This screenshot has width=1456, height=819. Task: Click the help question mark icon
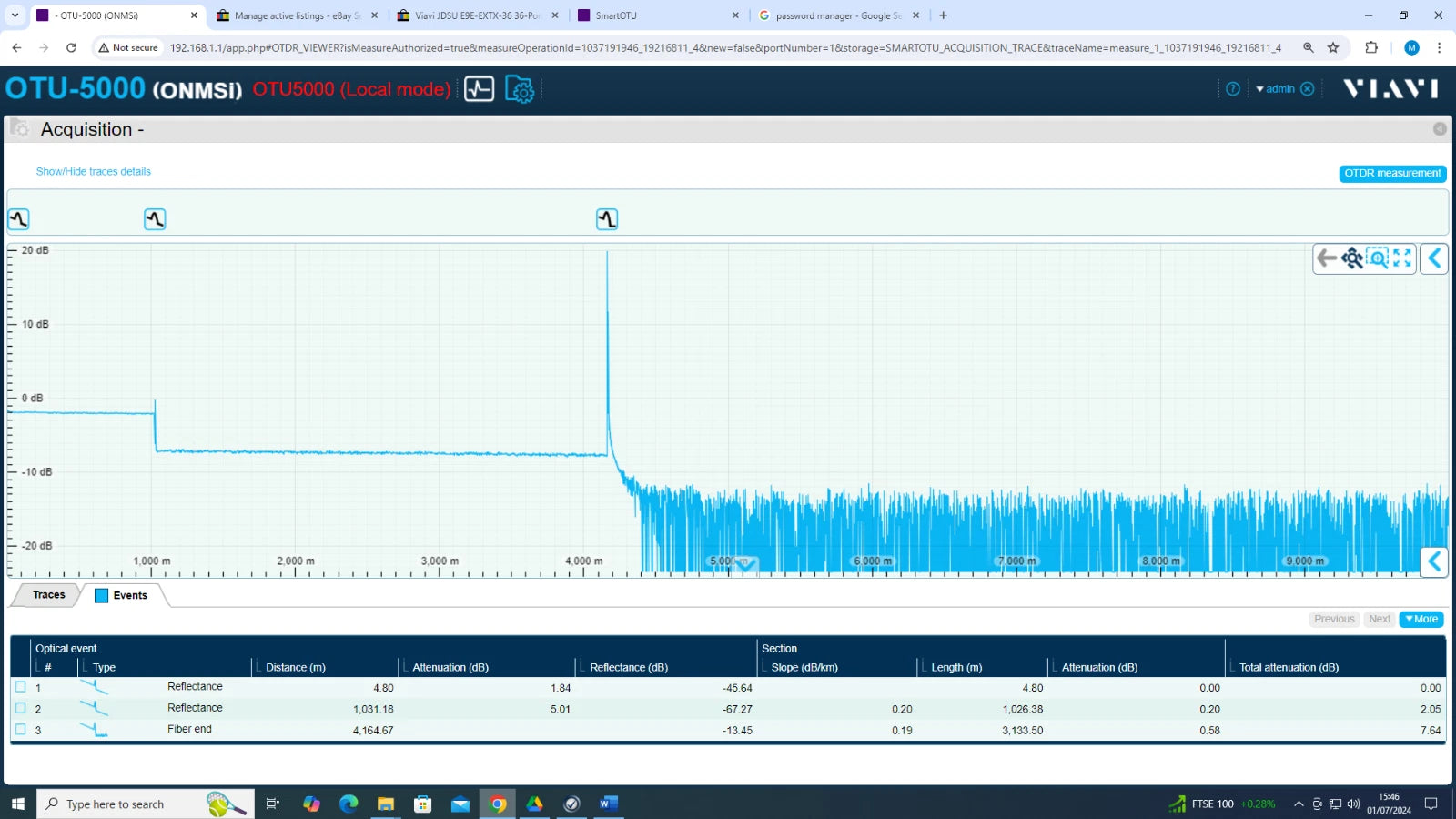[1233, 88]
